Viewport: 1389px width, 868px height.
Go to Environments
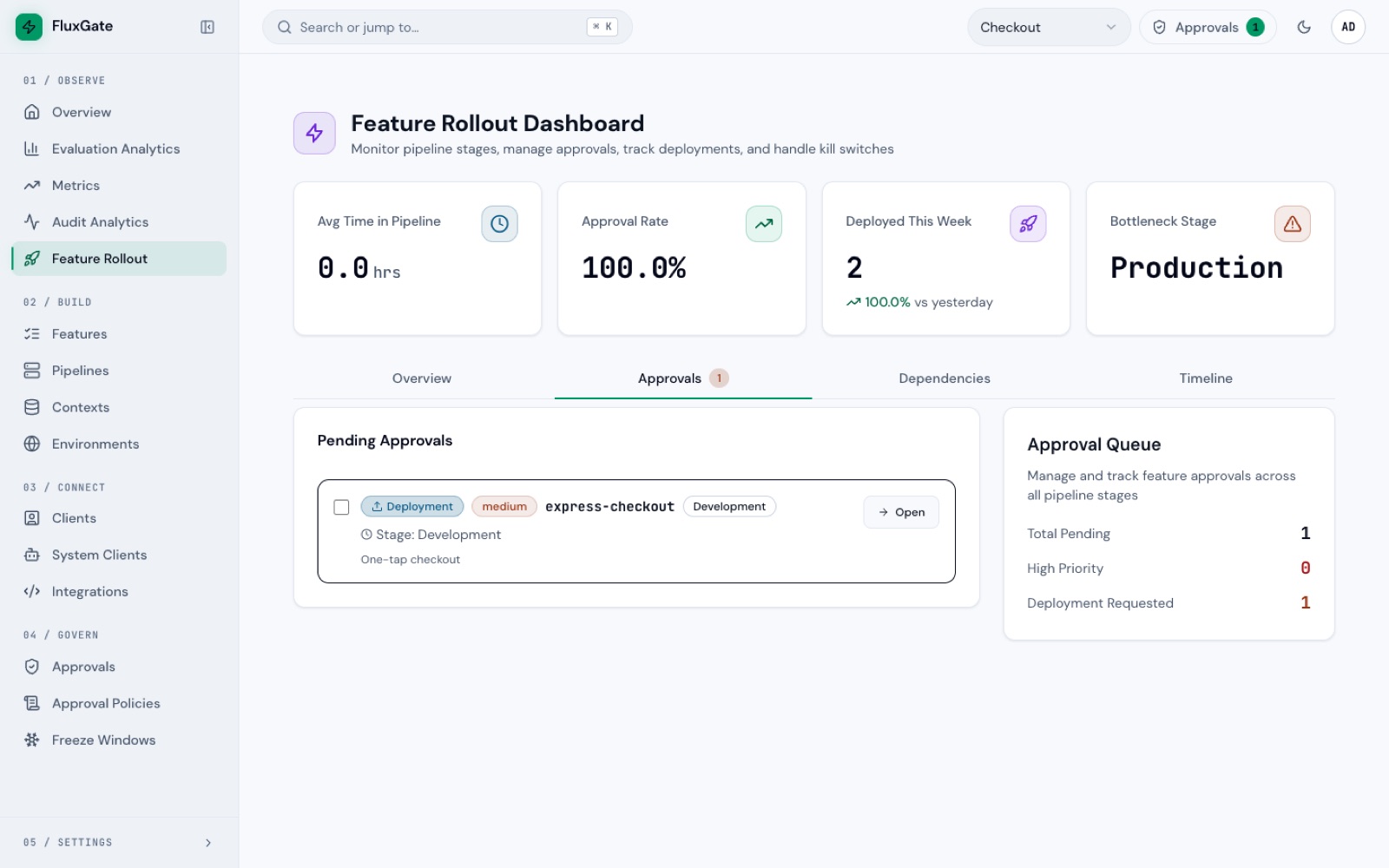[119, 444]
